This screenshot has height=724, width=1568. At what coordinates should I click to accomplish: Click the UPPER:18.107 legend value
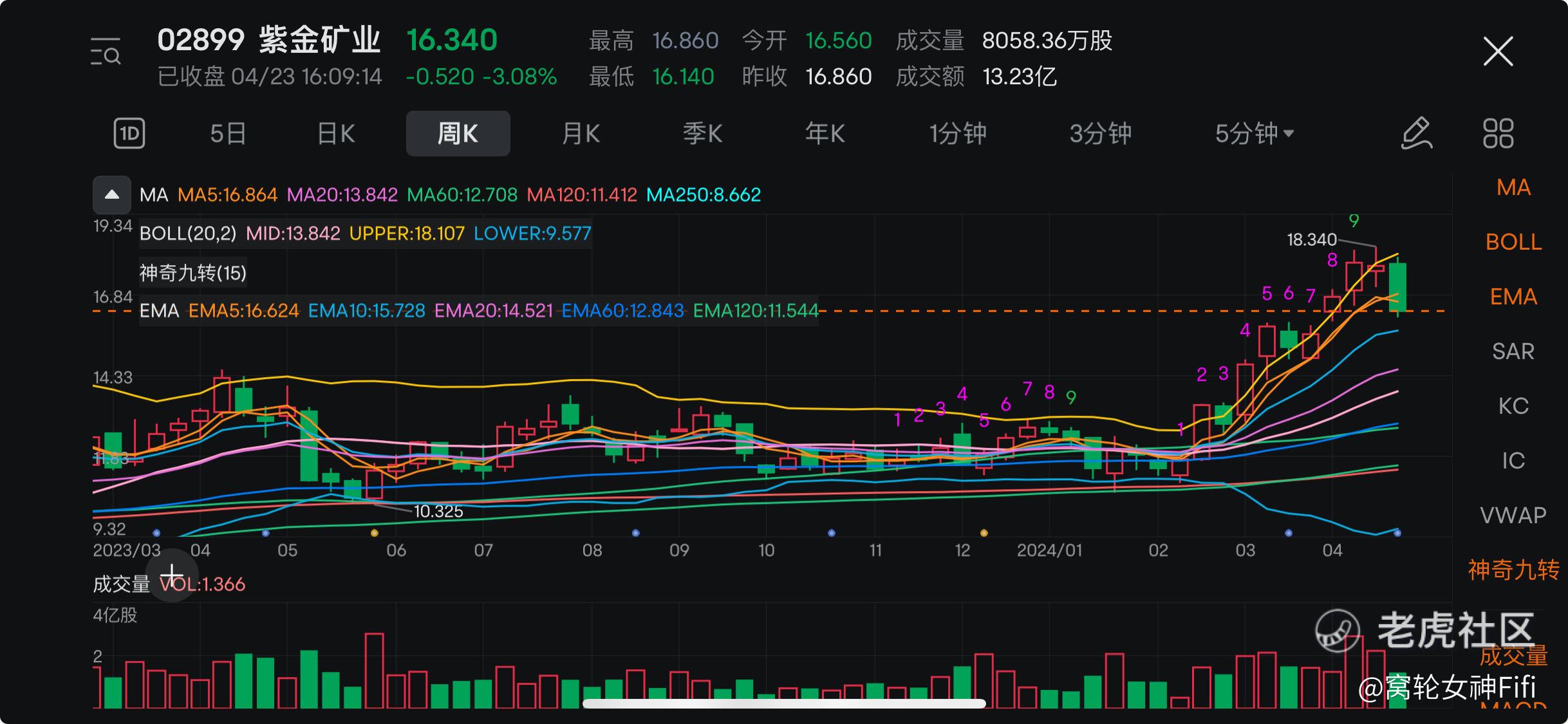(x=407, y=234)
